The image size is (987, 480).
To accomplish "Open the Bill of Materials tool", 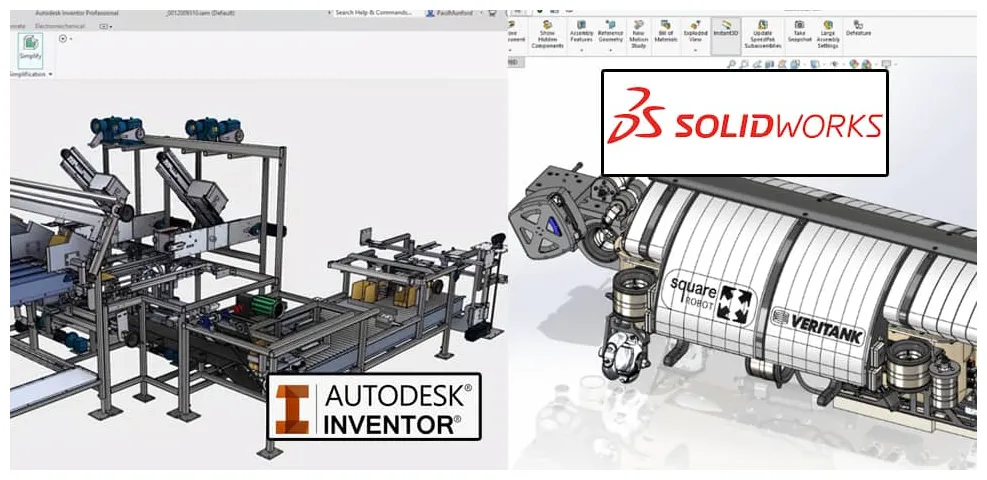I will pos(665,33).
